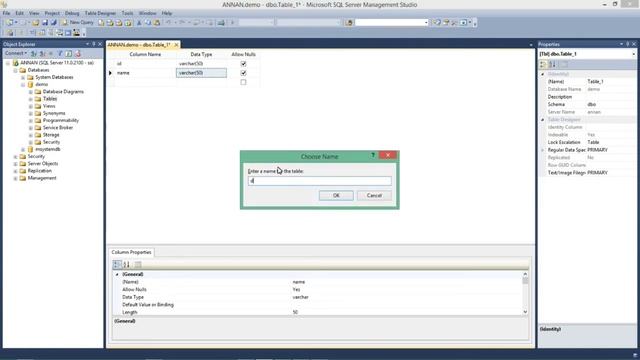Screen dimensions: 640x360
Task: Click the Open File folder icon in toolbar
Action: coord(36,22)
